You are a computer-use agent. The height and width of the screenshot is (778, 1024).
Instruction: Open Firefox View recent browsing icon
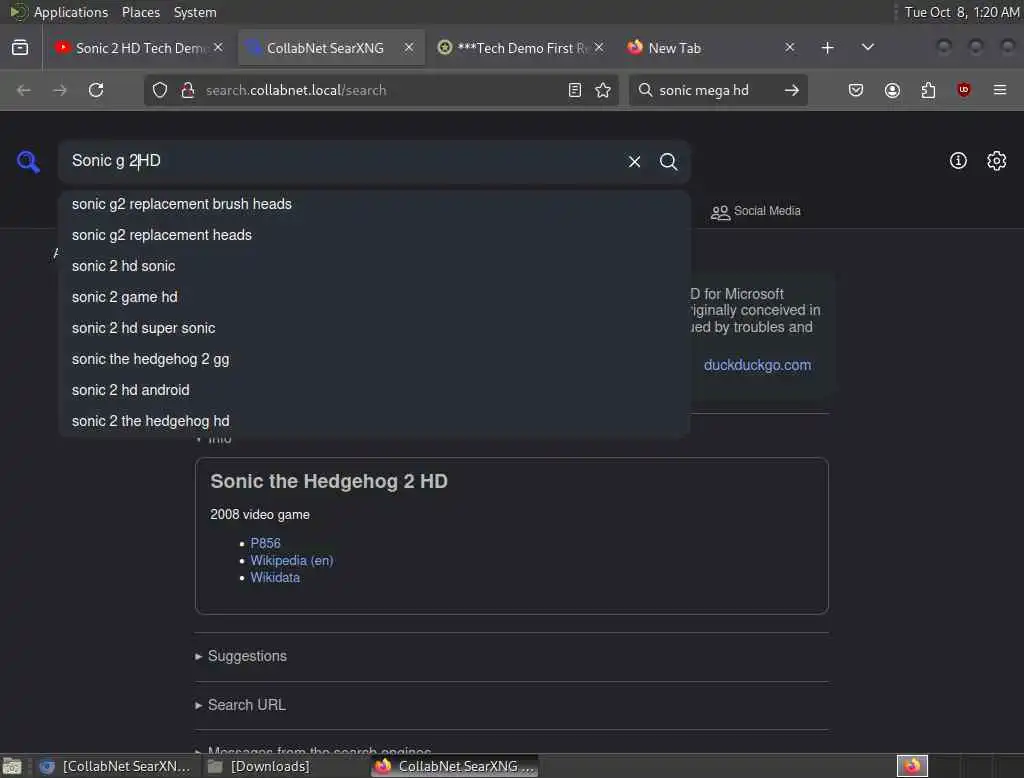(x=20, y=48)
